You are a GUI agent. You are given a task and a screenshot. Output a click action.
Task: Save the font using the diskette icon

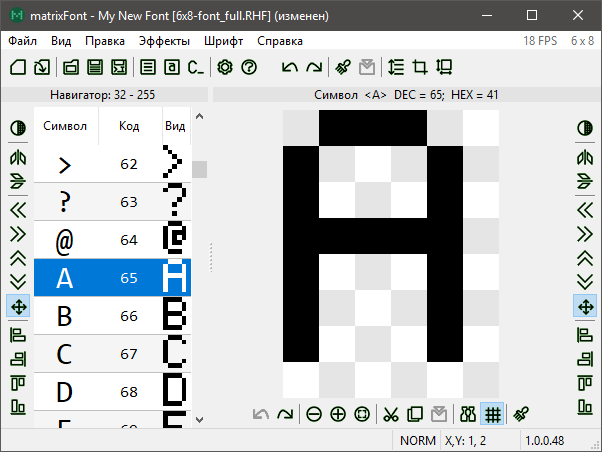coord(95,67)
